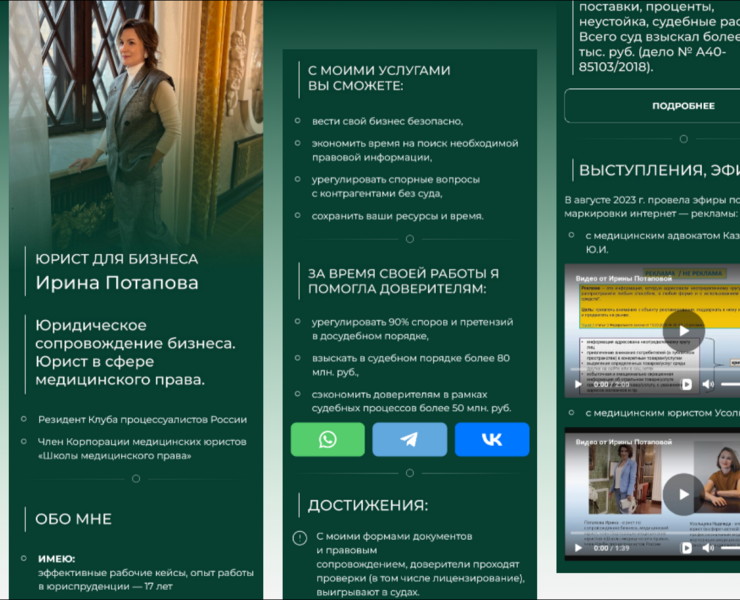Click the 'ЮРИСТ ДЛЯ БИЗНЕСА' heading

(x=117, y=259)
